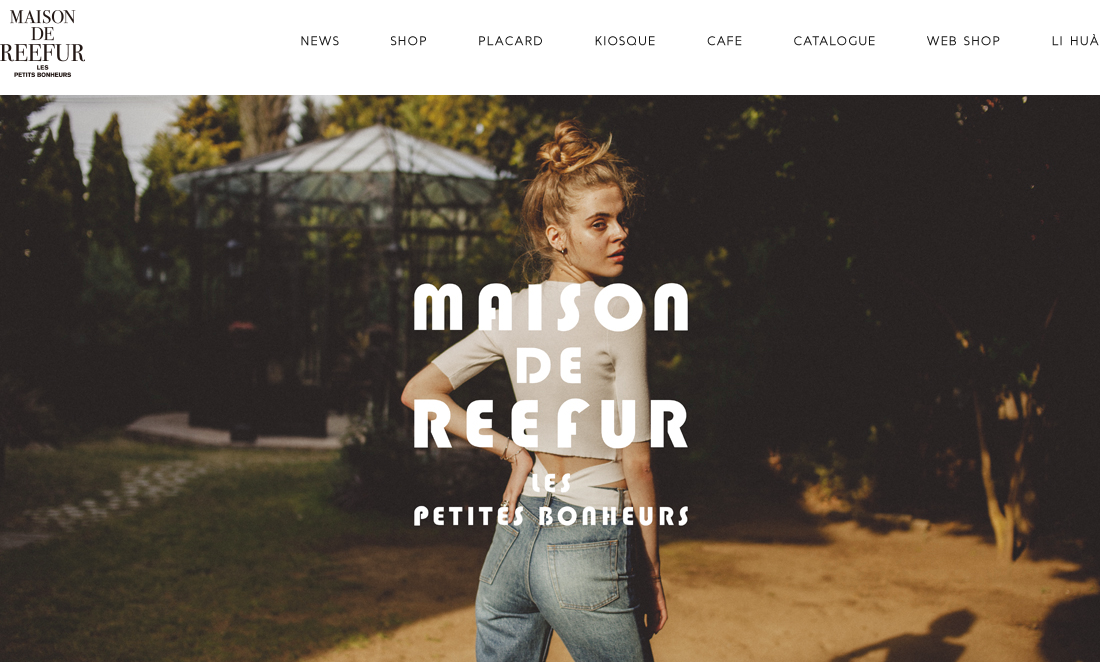Image resolution: width=1100 pixels, height=662 pixels.
Task: Click the white DE word in hero
Action: 550,366
